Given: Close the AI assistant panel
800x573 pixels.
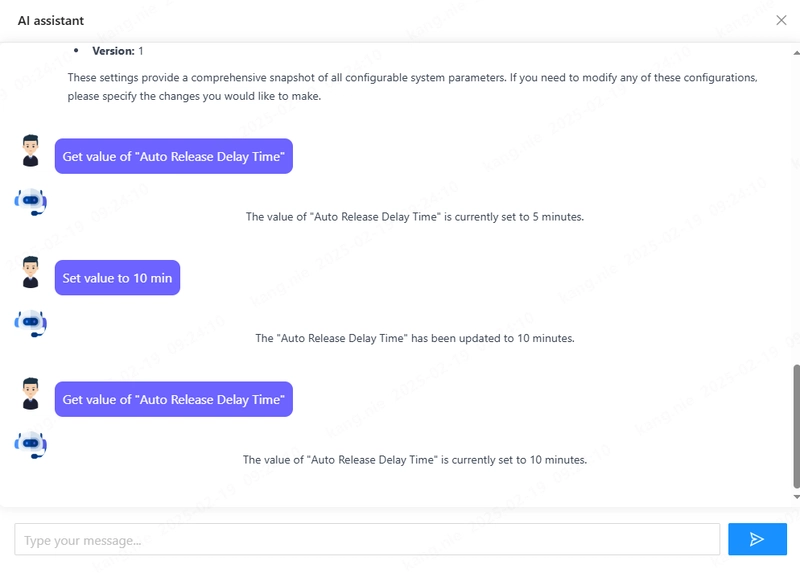Looking at the screenshot, I should 781,20.
